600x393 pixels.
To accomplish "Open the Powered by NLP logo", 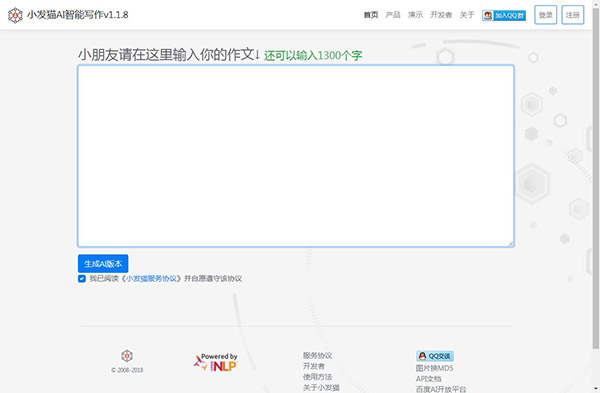I will 215,362.
